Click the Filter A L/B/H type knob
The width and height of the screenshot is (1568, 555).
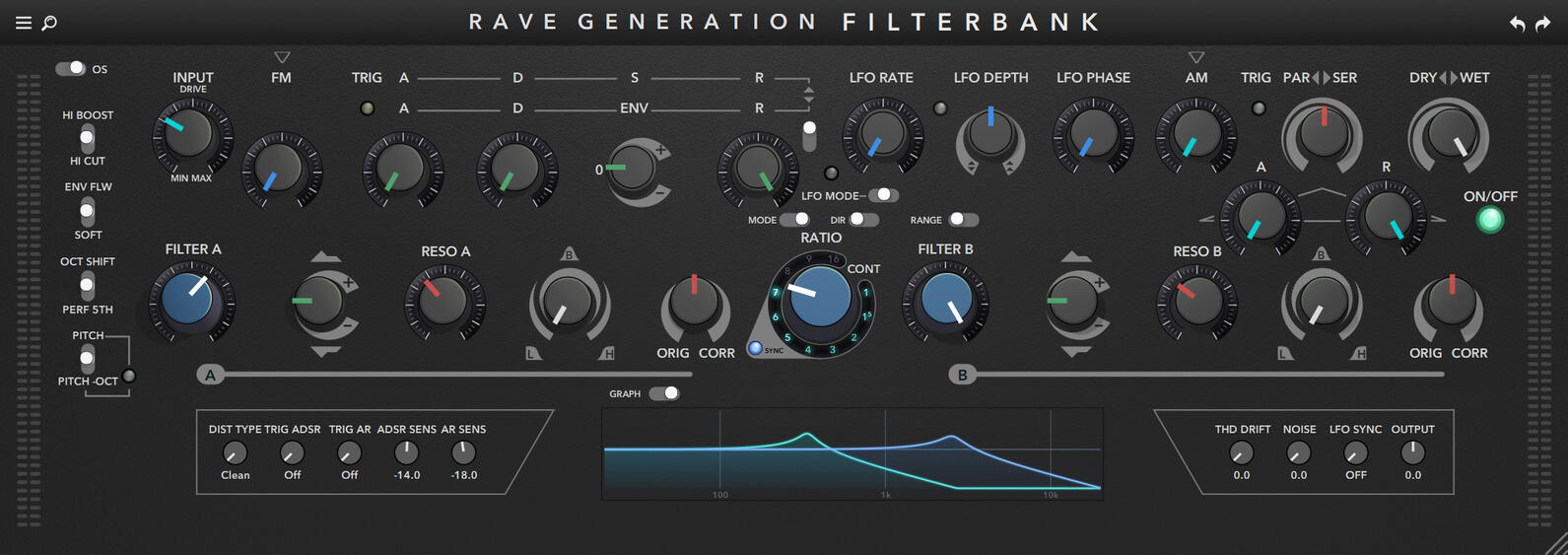point(569,302)
